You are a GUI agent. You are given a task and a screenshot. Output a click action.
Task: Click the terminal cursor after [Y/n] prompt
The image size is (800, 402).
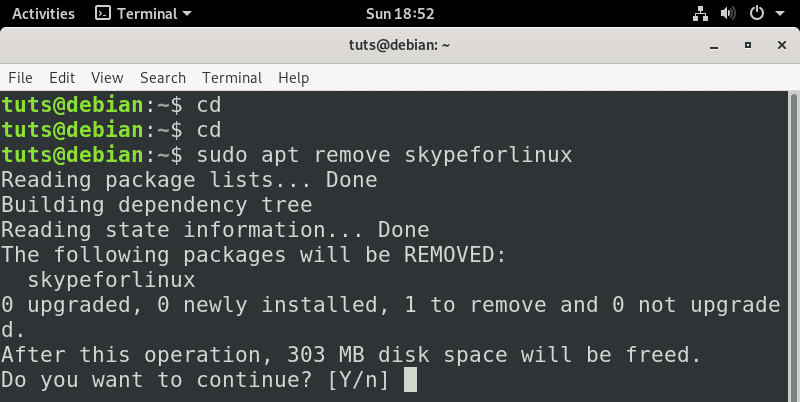point(409,380)
